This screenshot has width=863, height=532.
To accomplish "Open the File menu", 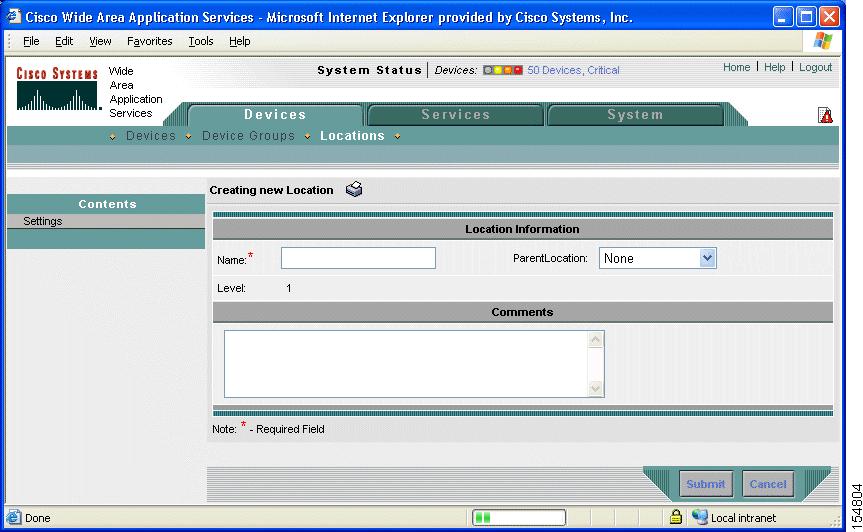I will (x=31, y=41).
